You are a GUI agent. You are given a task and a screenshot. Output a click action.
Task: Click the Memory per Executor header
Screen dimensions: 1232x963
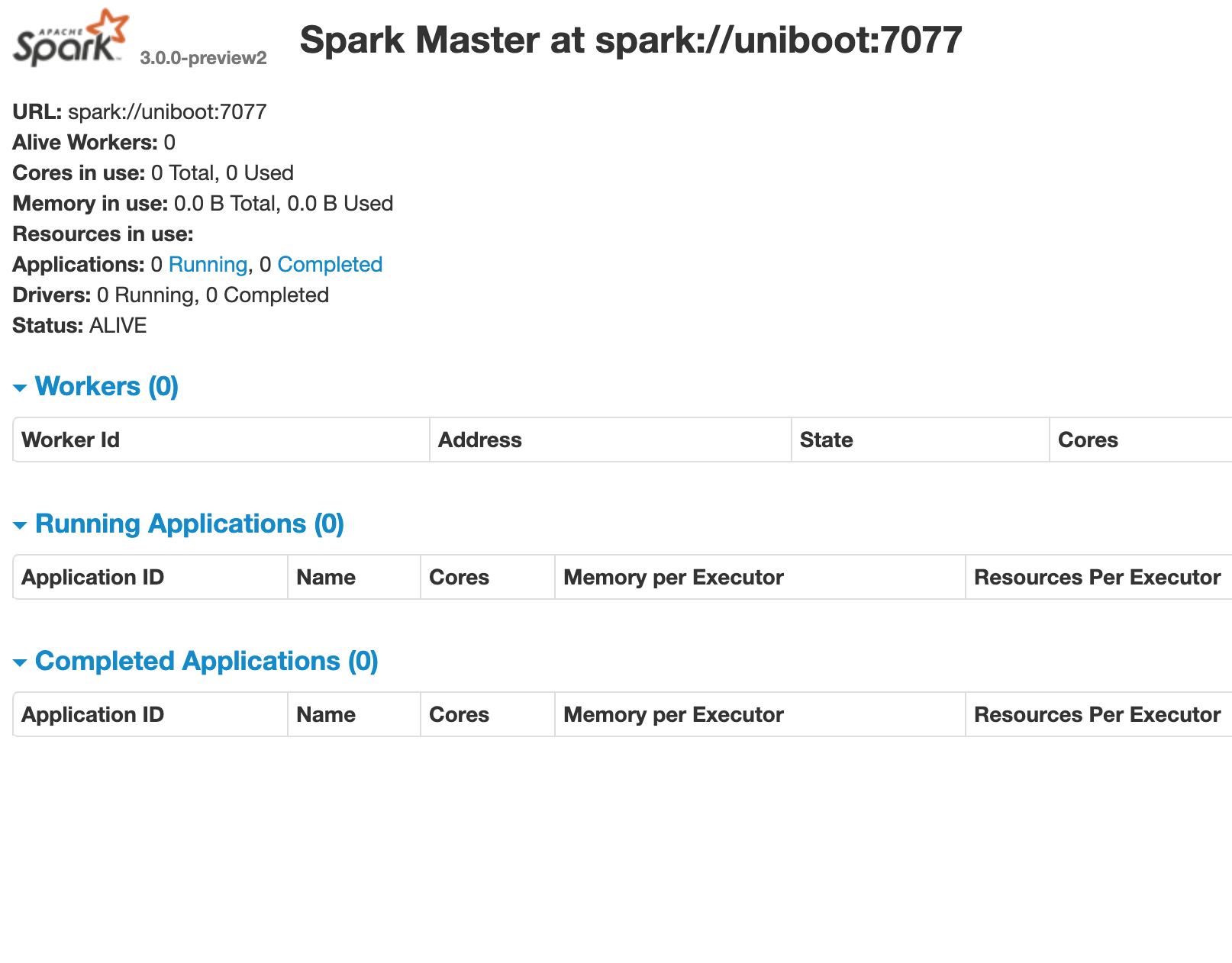click(673, 577)
